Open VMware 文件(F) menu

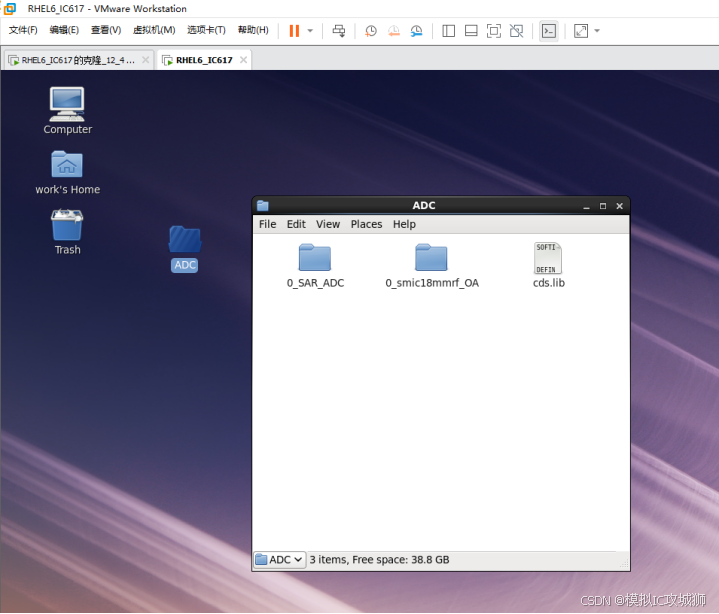point(23,30)
